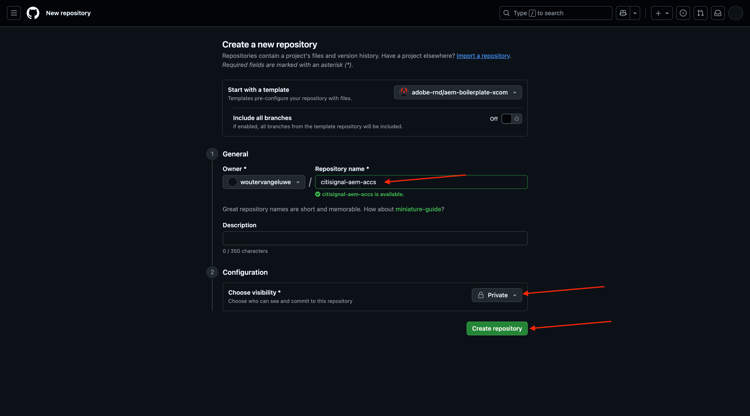Click the 'Choose visibility *' label
The width and height of the screenshot is (750, 416).
[x=254, y=292]
